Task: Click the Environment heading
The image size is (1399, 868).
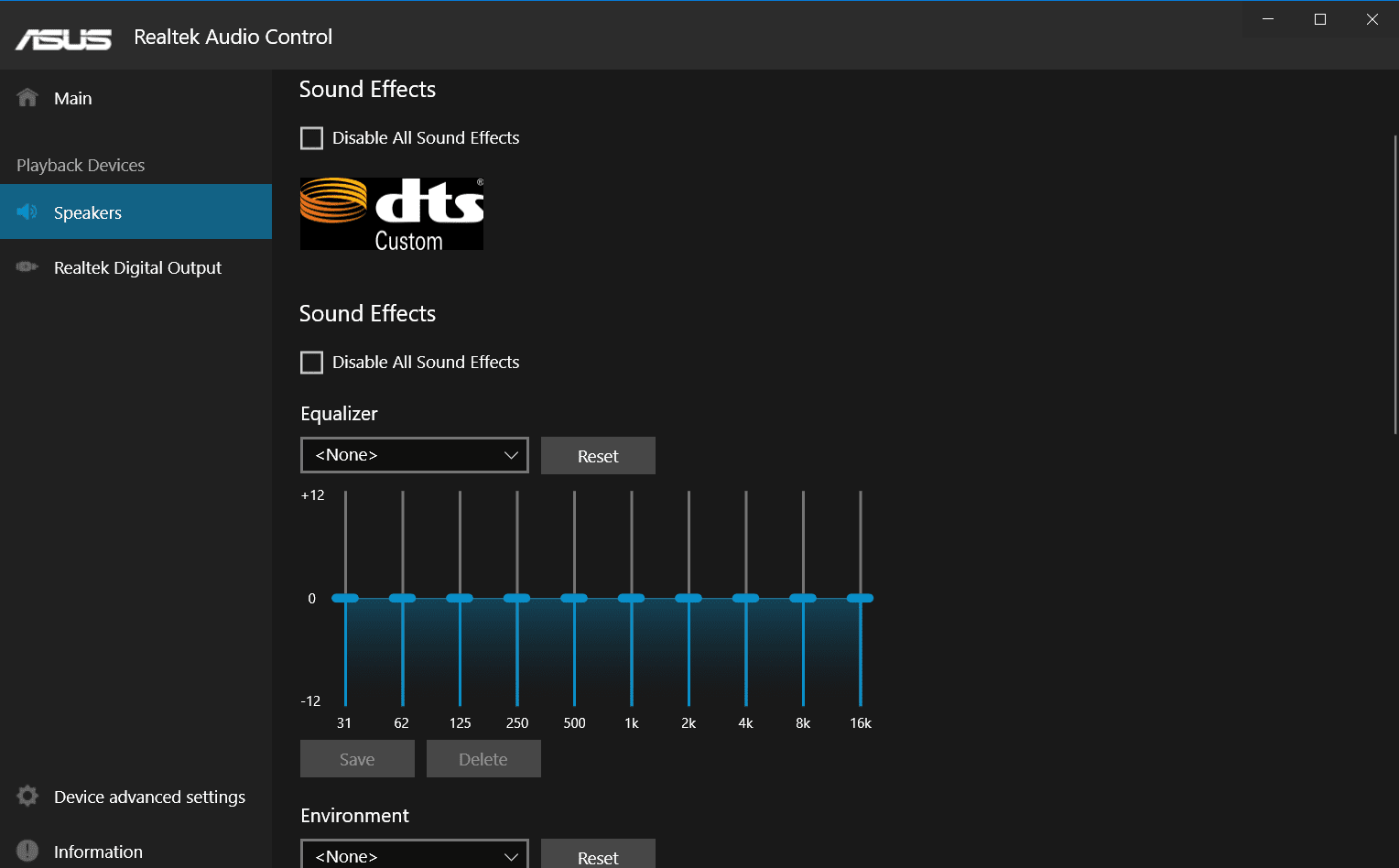Action: (354, 816)
